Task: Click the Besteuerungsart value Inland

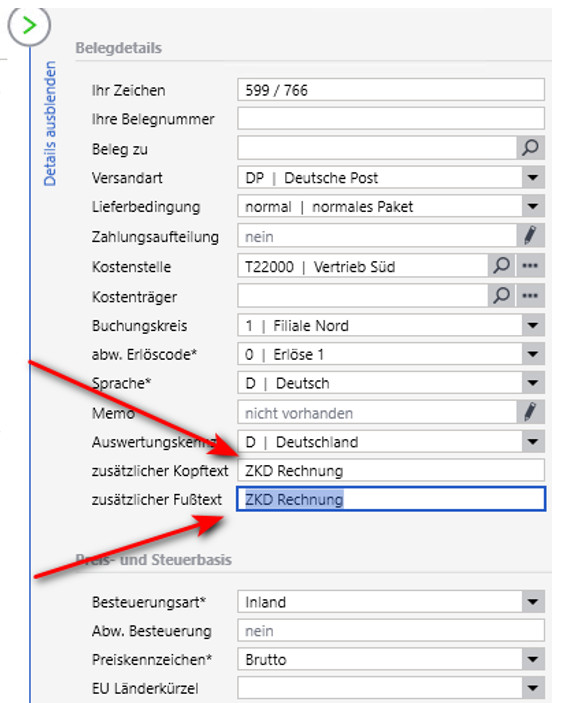Action: coord(265,602)
